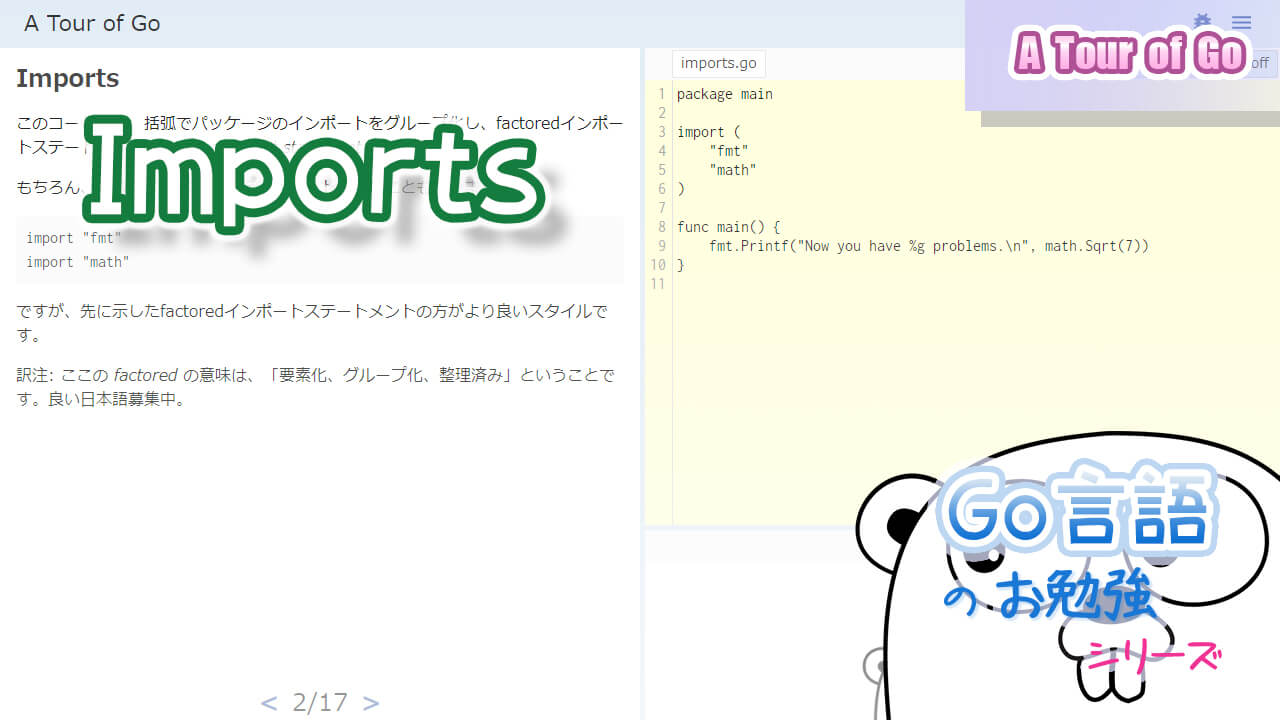Click the 訳注 translator note paragraph
Viewport: 1280px width, 720px height.
tap(316, 387)
